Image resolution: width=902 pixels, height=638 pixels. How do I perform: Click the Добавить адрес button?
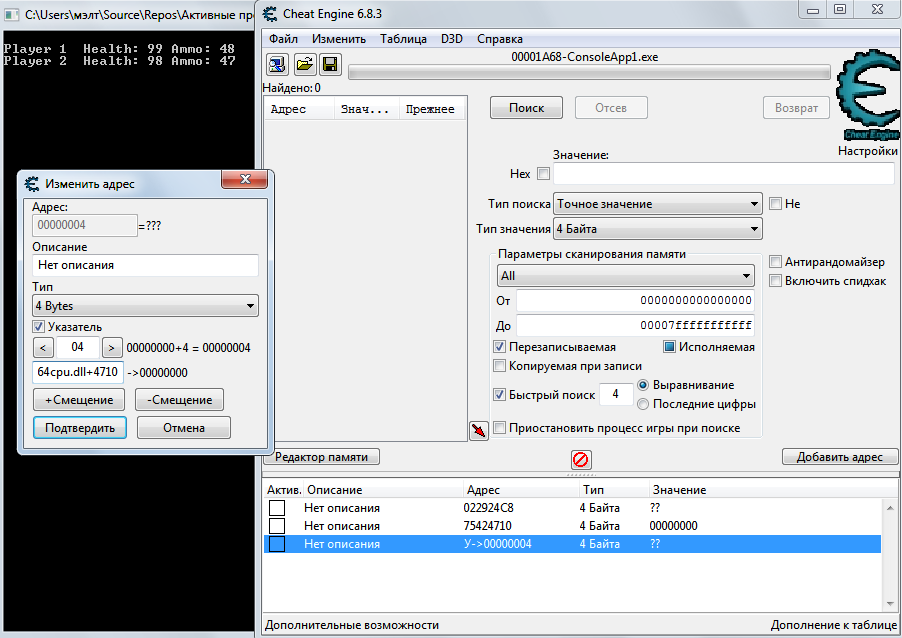tap(833, 457)
